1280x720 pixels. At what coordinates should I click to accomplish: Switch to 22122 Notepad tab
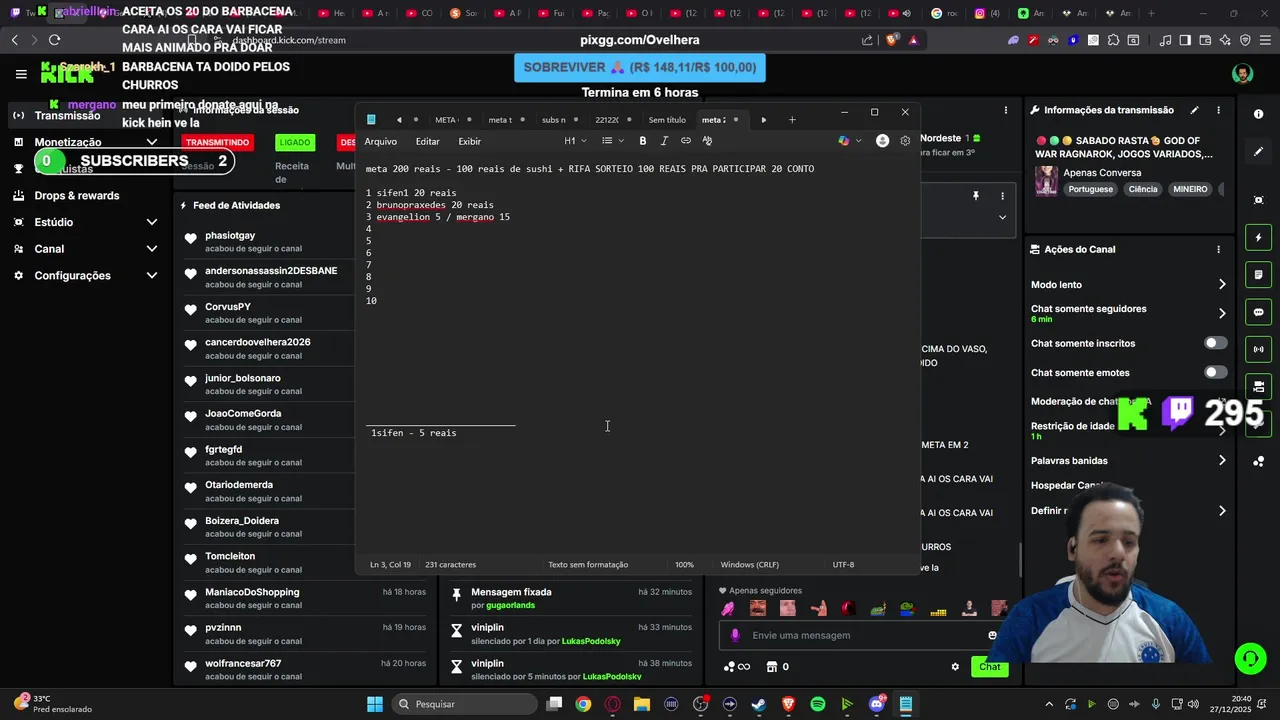pos(606,120)
